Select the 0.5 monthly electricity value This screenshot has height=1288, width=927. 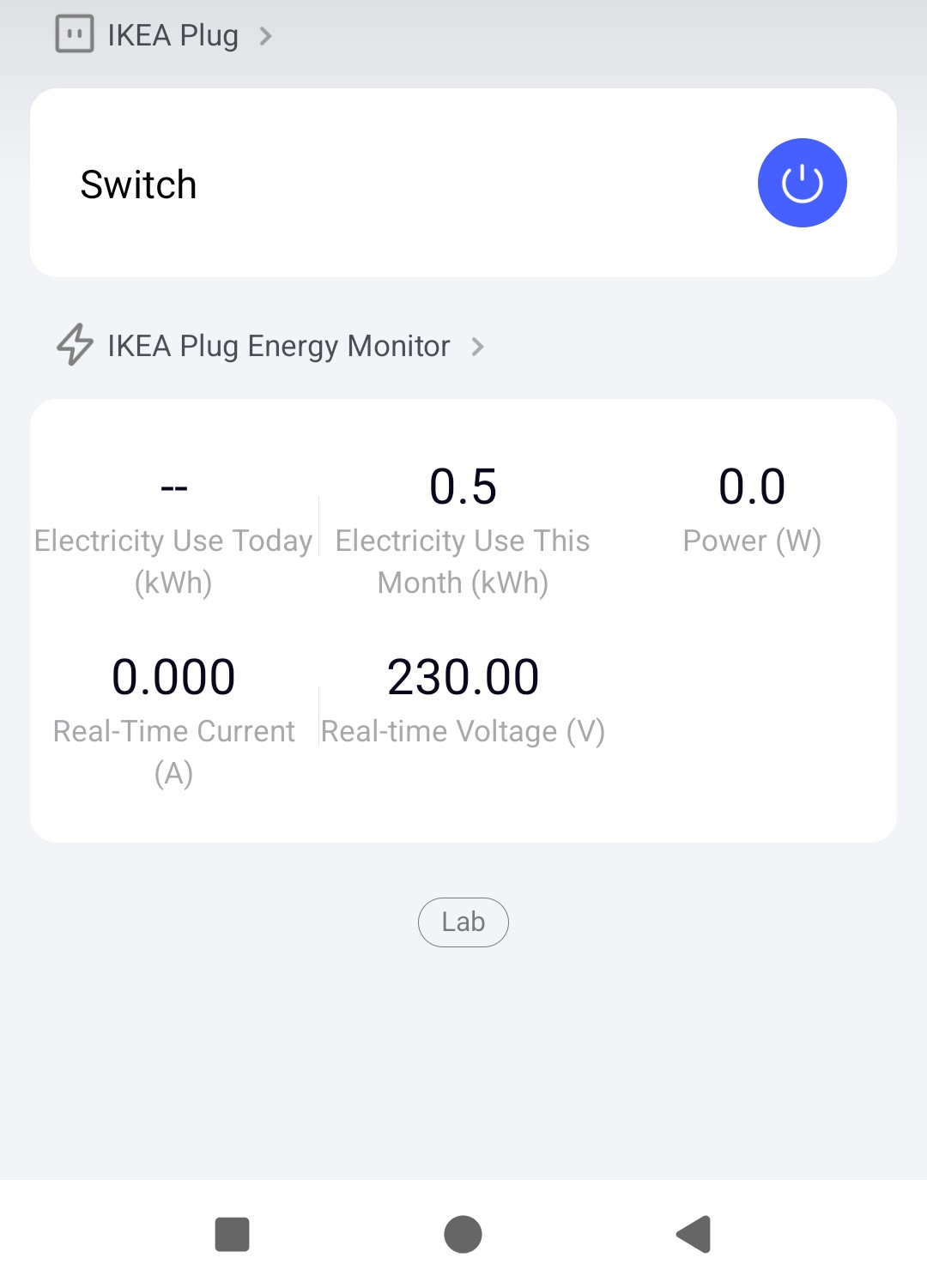tap(463, 487)
